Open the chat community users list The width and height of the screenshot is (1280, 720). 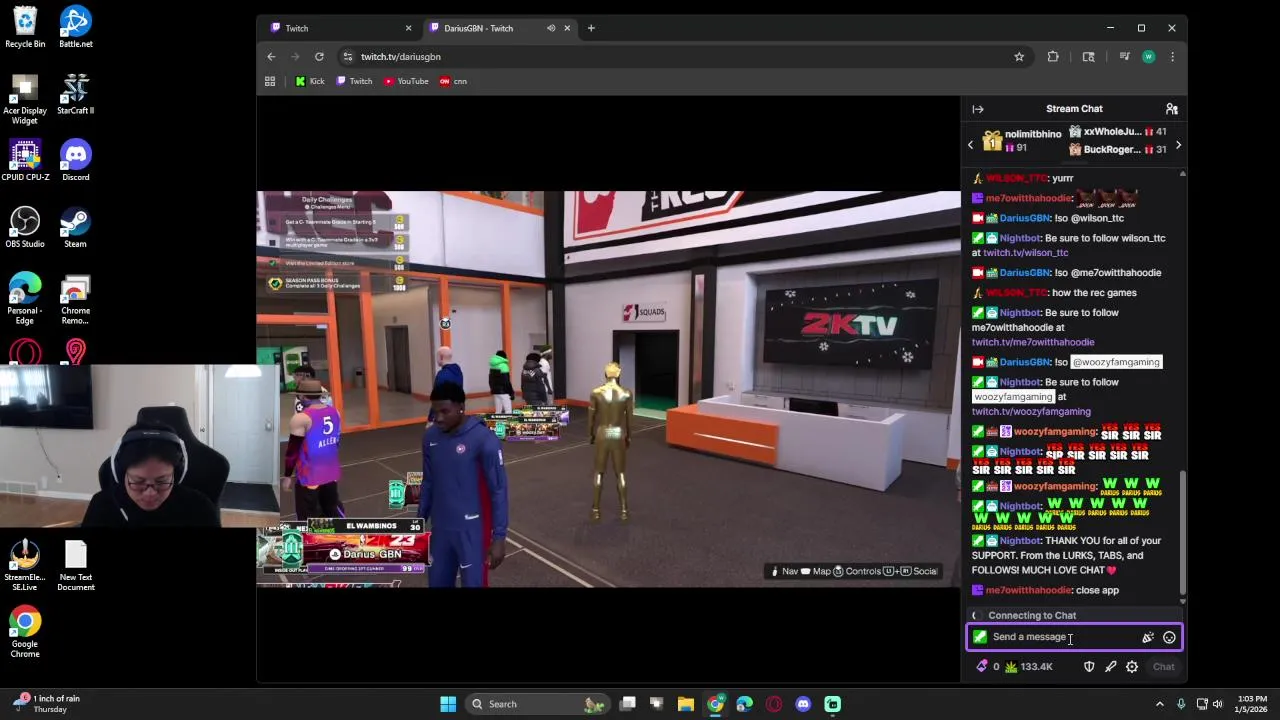point(1171,109)
